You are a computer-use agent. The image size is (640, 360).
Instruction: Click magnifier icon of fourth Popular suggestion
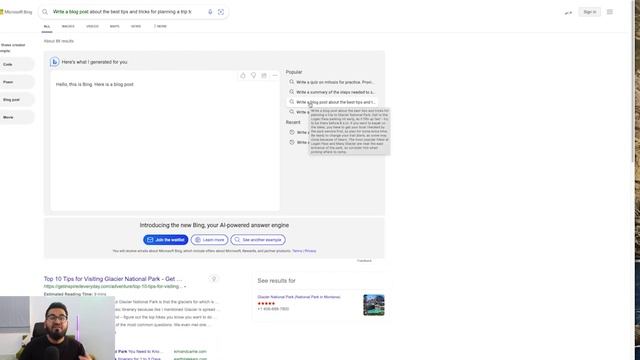(291, 111)
